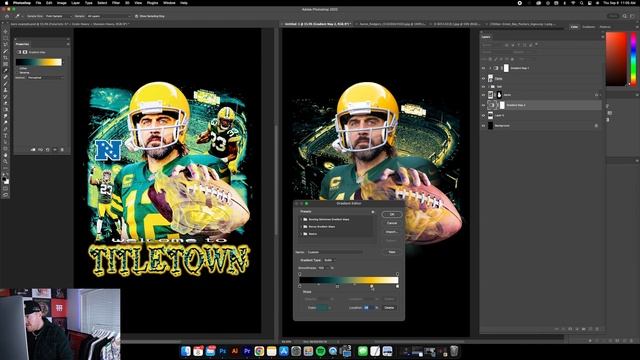Enable the Reverse checkbox

pos(18,73)
